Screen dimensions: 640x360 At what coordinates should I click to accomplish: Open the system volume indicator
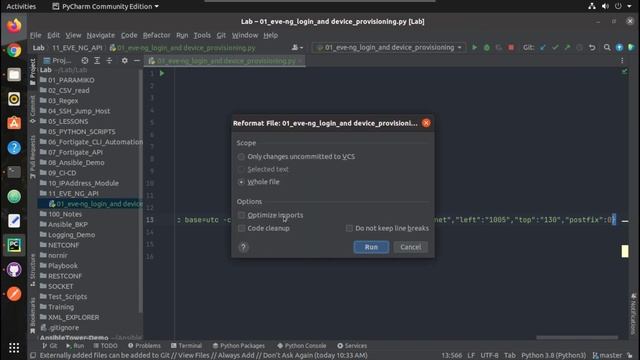[x=605, y=6]
